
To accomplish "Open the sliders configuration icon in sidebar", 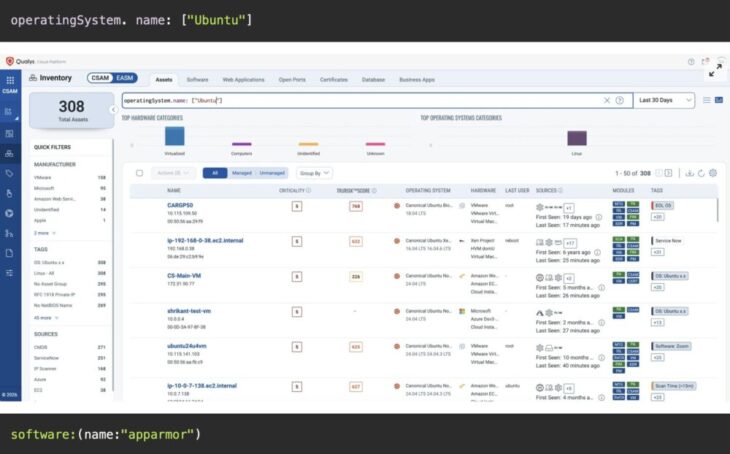I will tap(9, 273).
